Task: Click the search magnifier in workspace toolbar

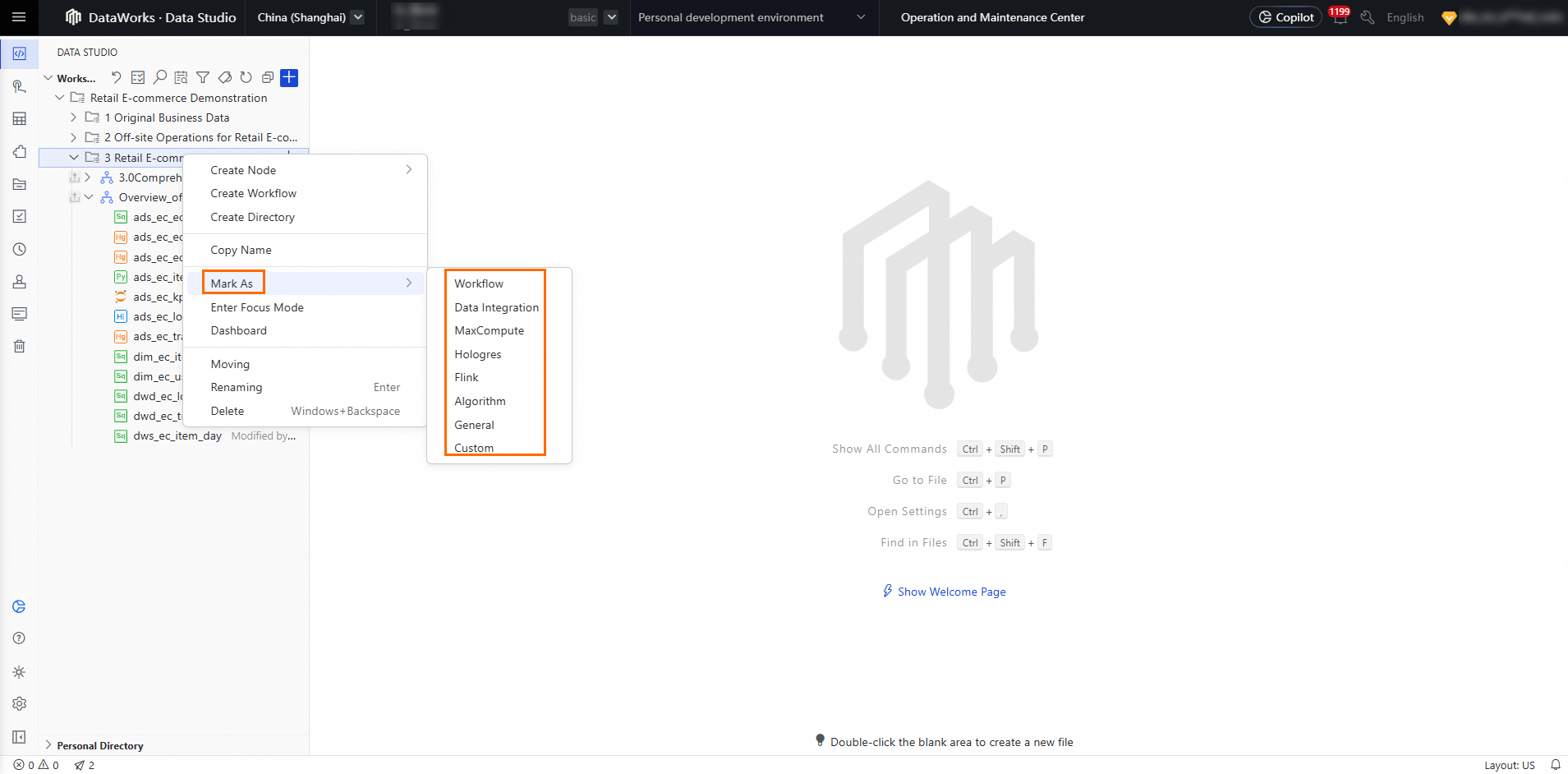Action: click(x=159, y=78)
